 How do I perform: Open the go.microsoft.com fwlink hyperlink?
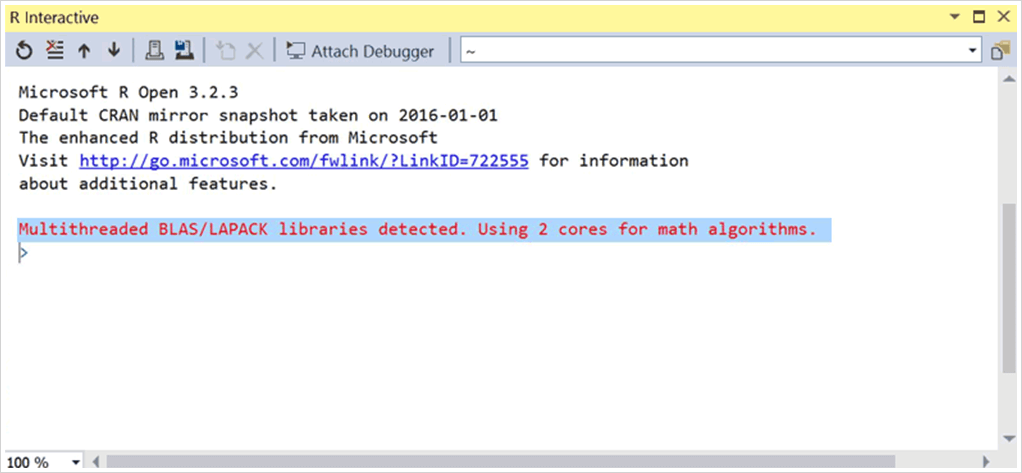(304, 160)
